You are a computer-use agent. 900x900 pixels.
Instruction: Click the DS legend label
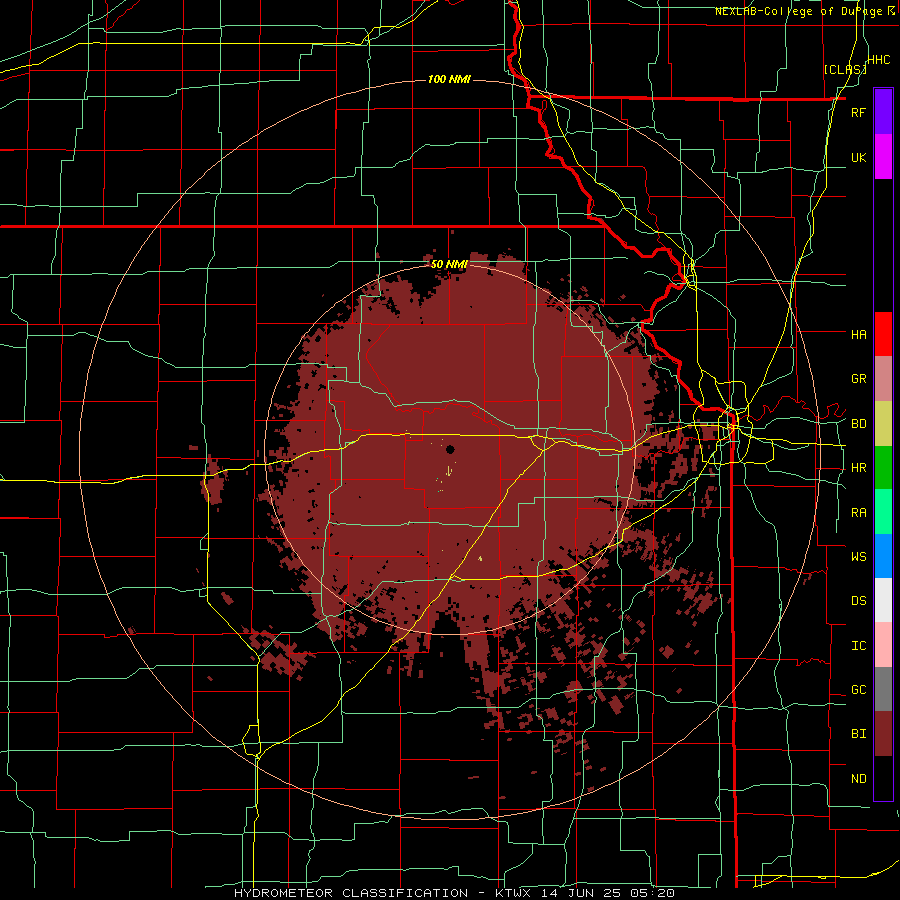(858, 601)
